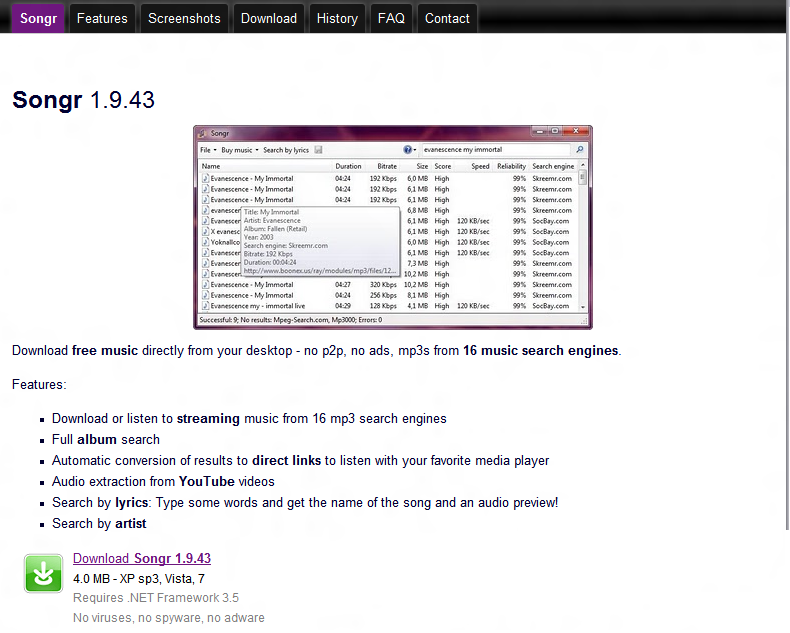Screen dimensions: 790x633
Task: Close the Songr window in the screenshot
Action: coord(576,131)
